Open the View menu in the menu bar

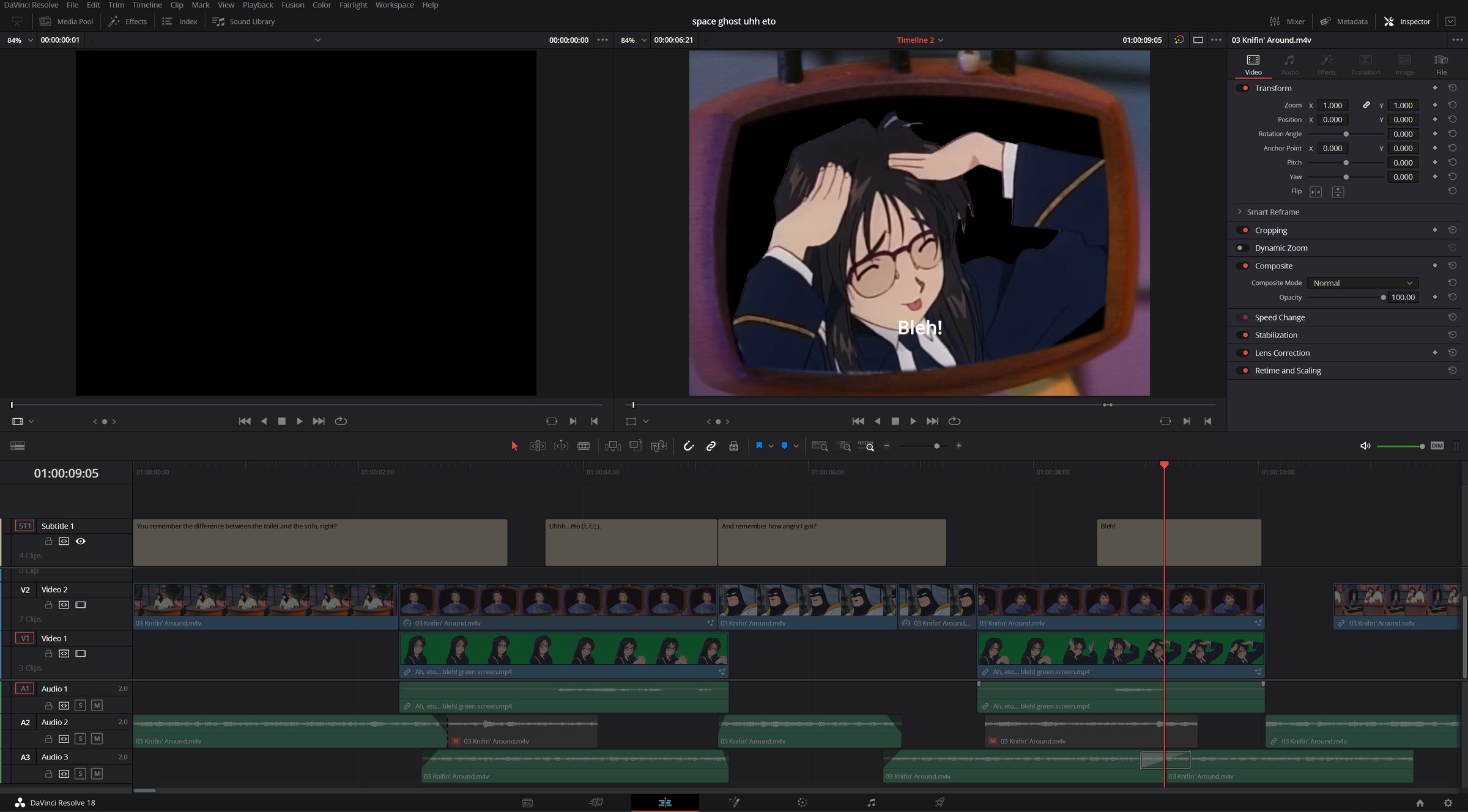point(225,4)
